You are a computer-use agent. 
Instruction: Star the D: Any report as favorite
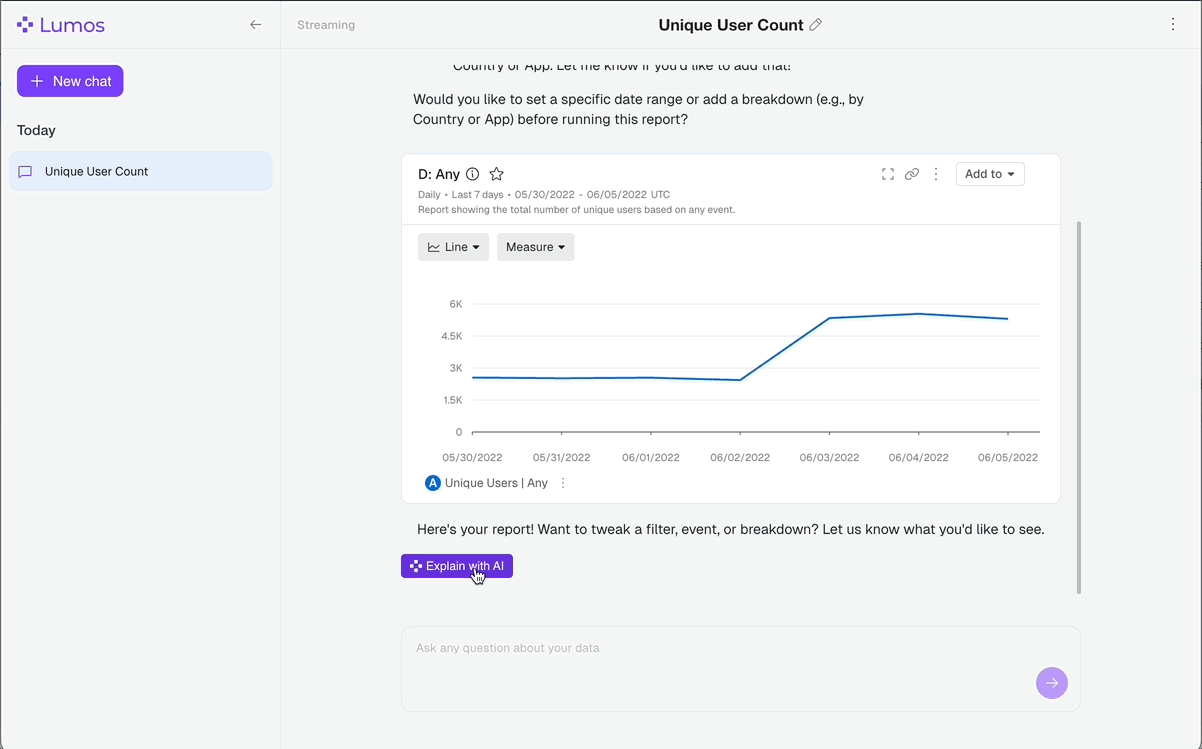tap(496, 174)
